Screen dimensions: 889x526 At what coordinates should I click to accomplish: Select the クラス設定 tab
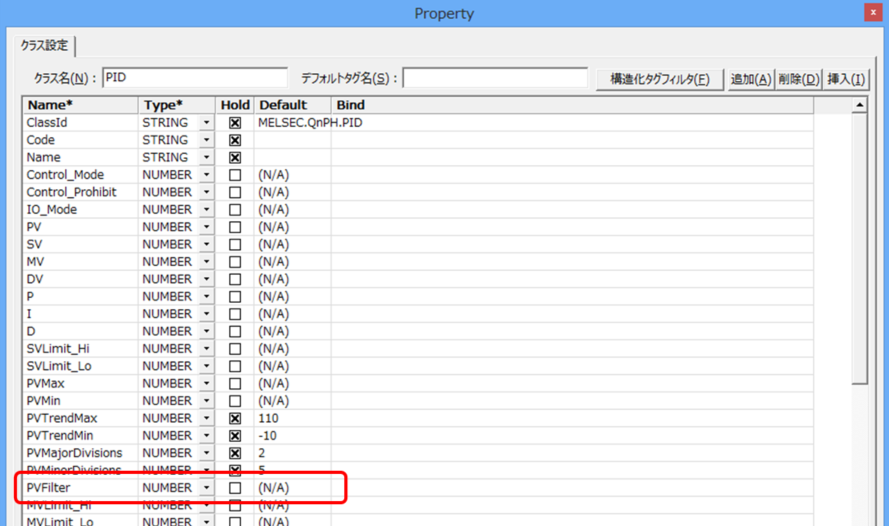[46, 45]
